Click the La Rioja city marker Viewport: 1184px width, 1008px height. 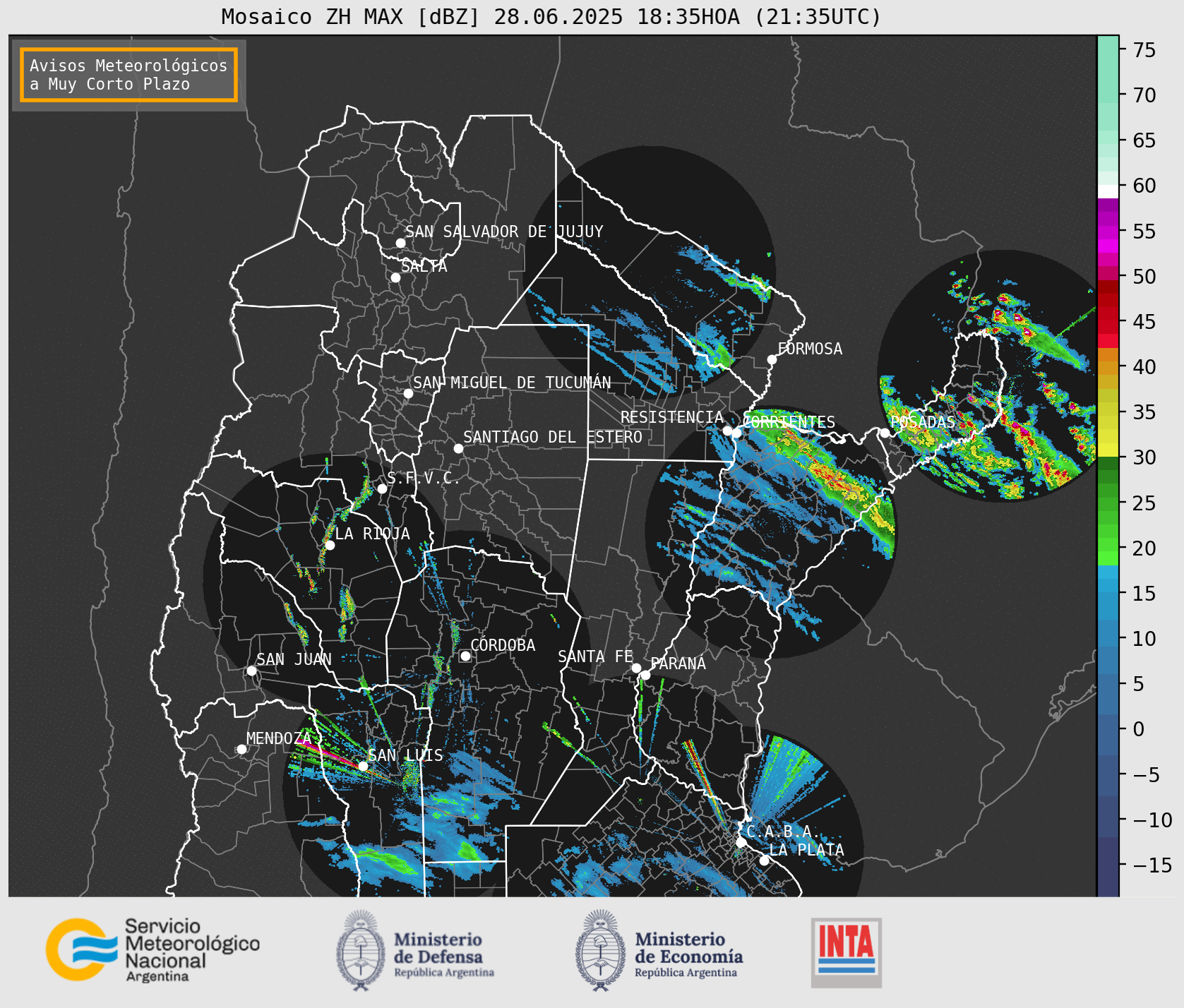coord(330,545)
